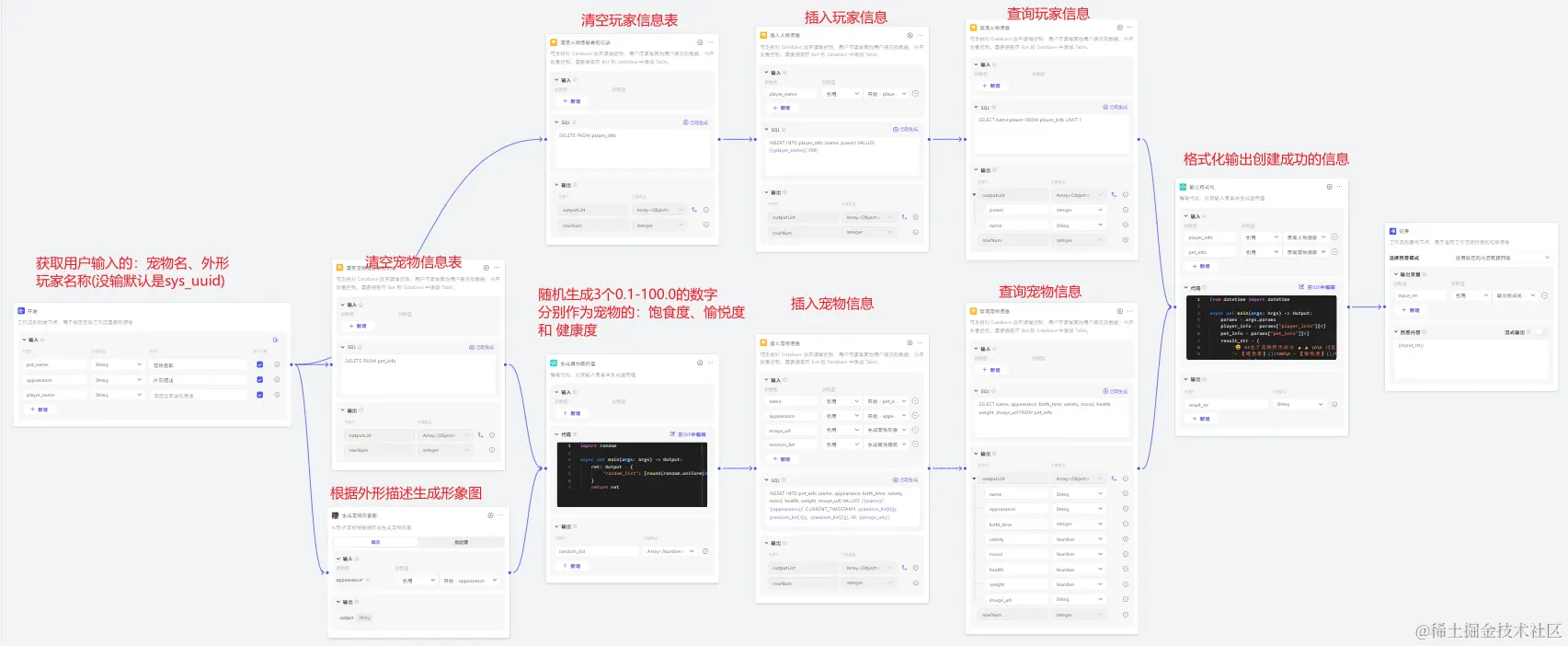Remove satiety output row in pet query node
Screen dimensions: 1568x646
(x=1126, y=539)
